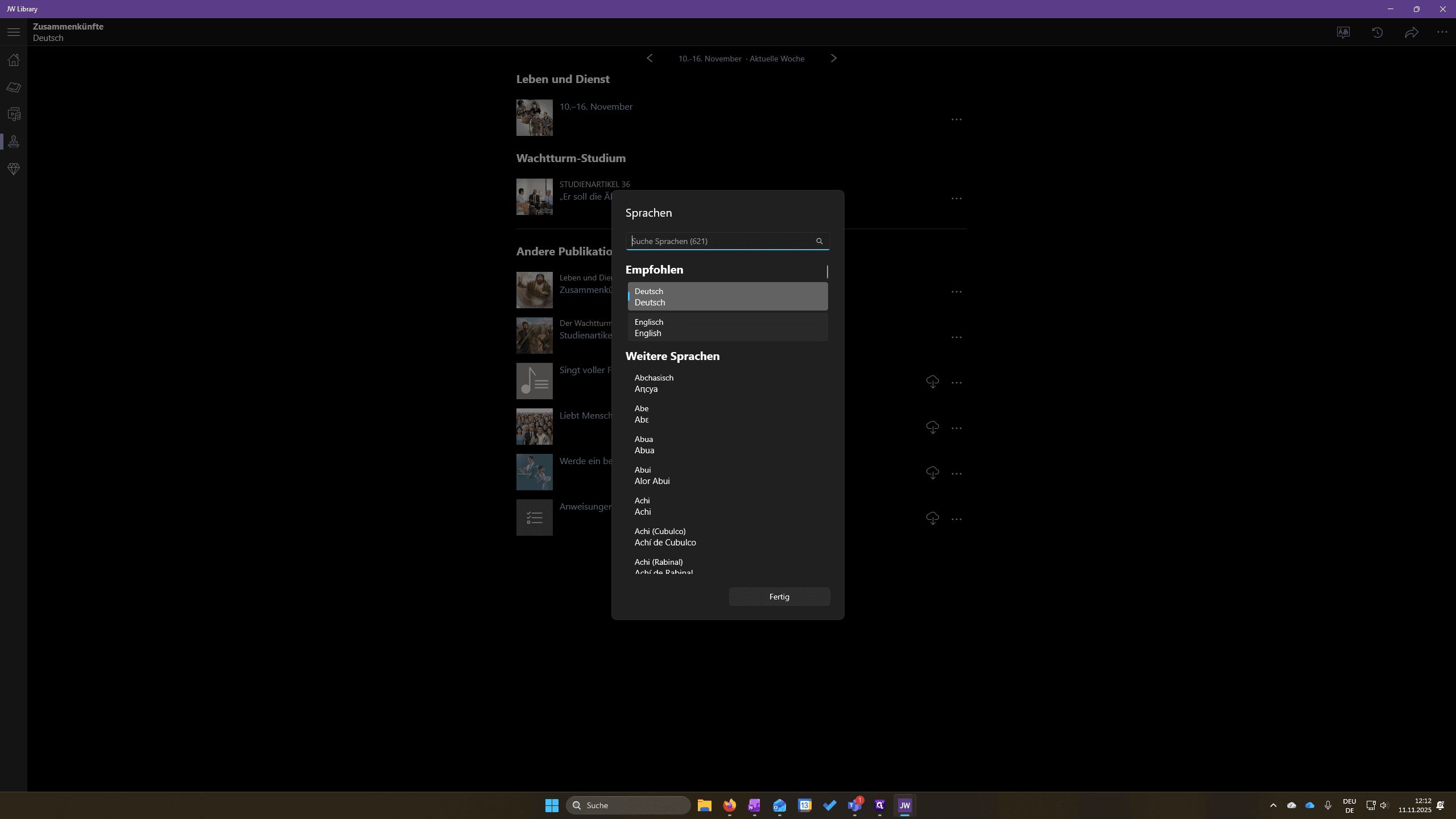The height and width of the screenshot is (819, 1456).
Task: Choose Abui language
Action: (727, 475)
